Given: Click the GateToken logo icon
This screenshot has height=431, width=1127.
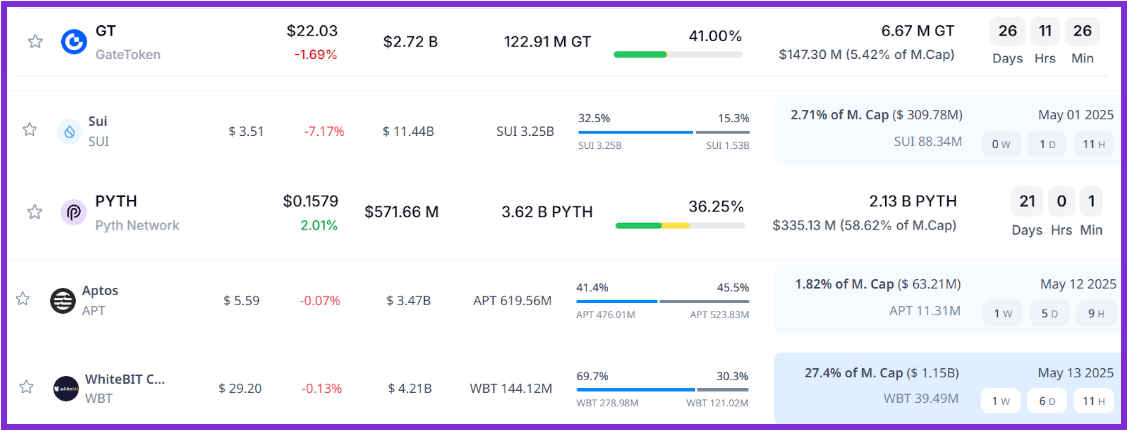Looking at the screenshot, I should 74,42.
